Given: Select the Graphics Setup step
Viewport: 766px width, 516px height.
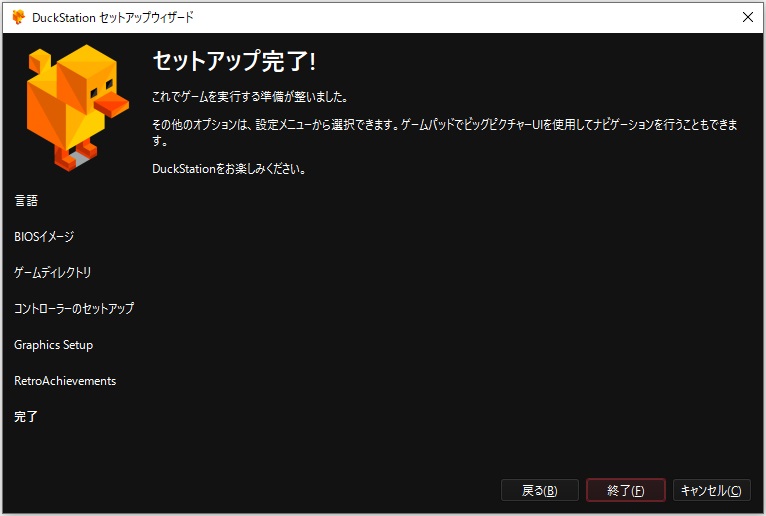Looking at the screenshot, I should [53, 344].
